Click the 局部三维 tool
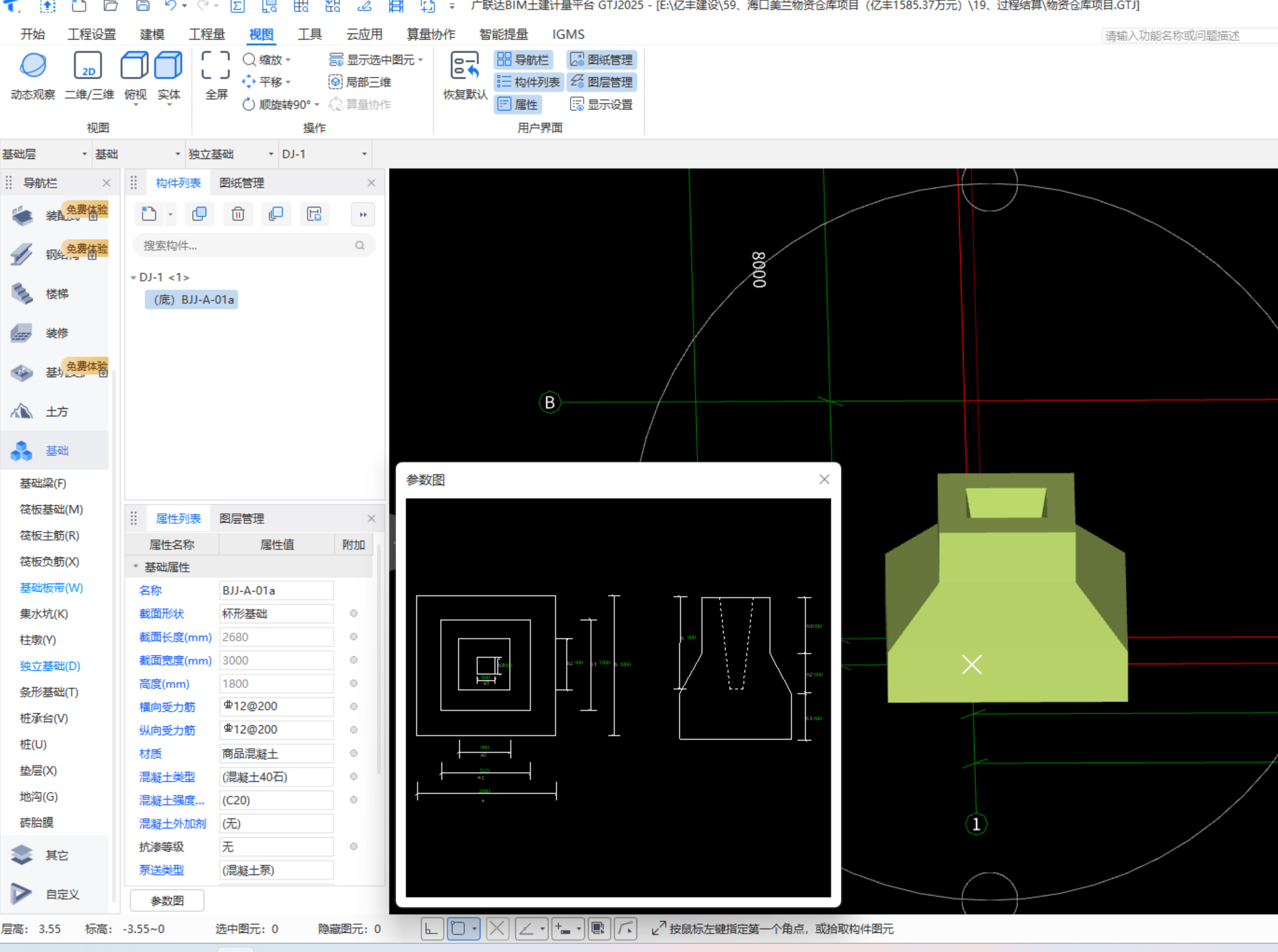The height and width of the screenshot is (952, 1278). pos(360,82)
